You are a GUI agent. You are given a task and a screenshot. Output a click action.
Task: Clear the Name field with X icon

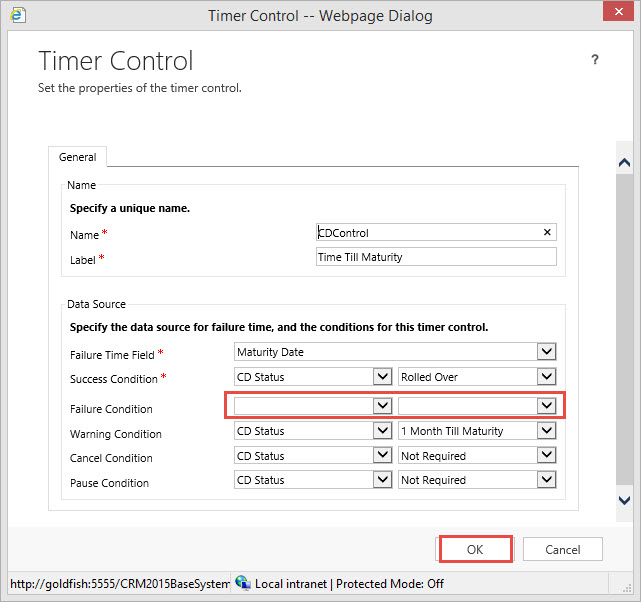pyautogui.click(x=546, y=232)
